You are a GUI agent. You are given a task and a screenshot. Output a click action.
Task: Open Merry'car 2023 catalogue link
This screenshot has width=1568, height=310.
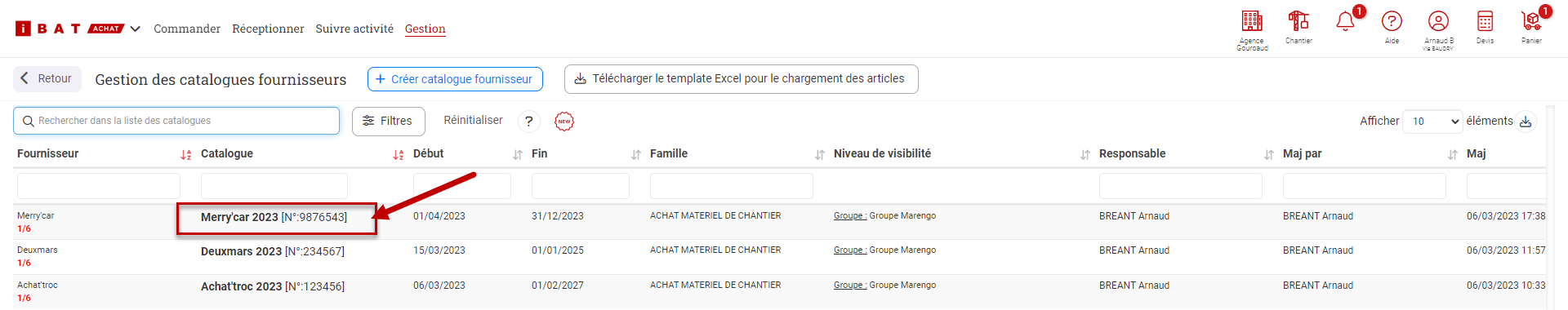(274, 217)
